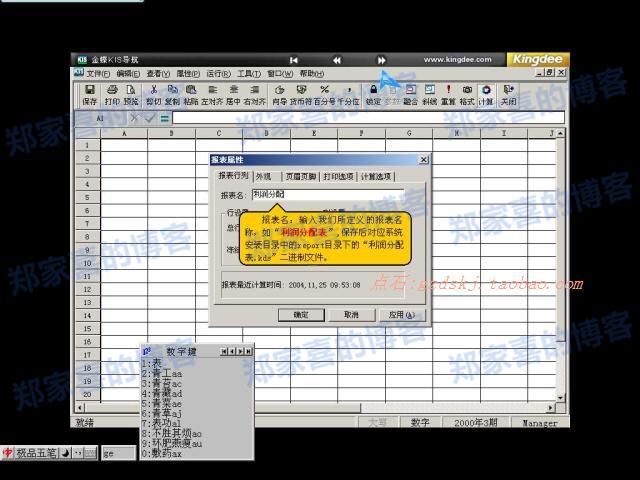Go to last IME candidate page

point(248,351)
